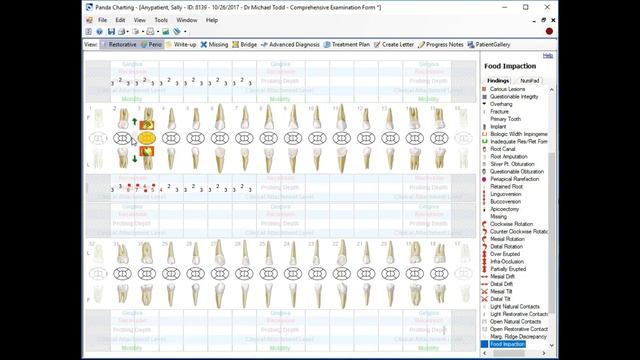Click the red record circle icon
This screenshot has height=360, width=640.
tap(549, 31)
